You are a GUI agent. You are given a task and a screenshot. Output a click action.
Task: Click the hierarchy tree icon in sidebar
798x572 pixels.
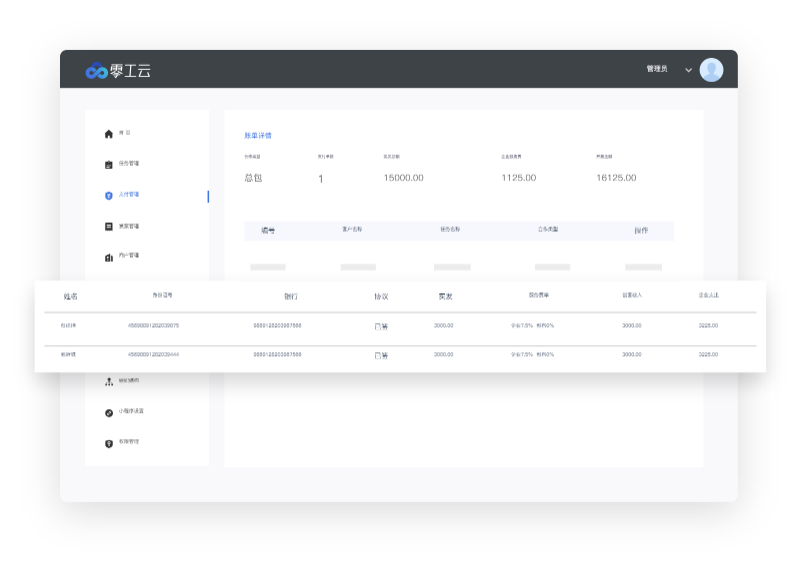(x=109, y=381)
